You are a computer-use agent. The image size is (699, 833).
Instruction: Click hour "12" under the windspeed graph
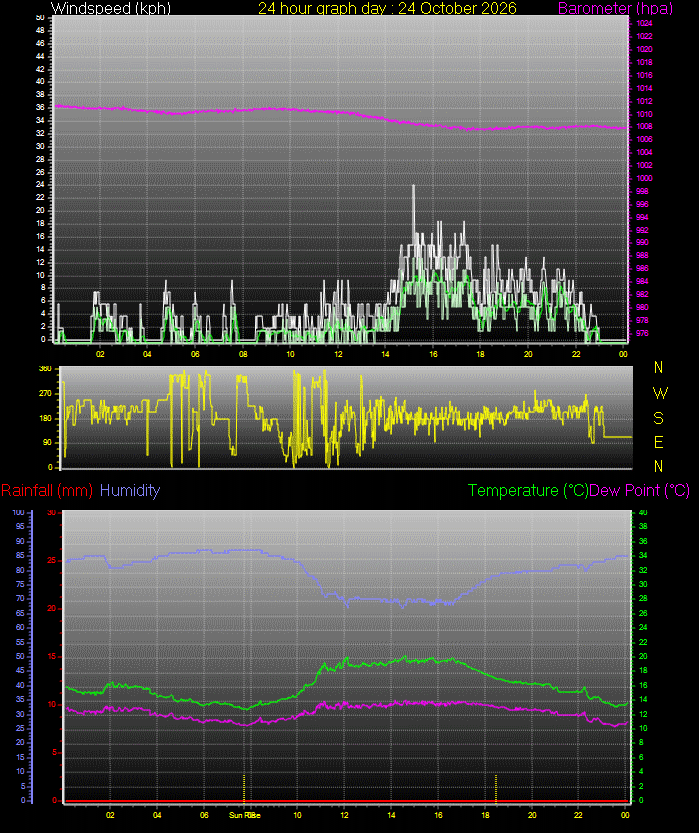click(x=338, y=354)
